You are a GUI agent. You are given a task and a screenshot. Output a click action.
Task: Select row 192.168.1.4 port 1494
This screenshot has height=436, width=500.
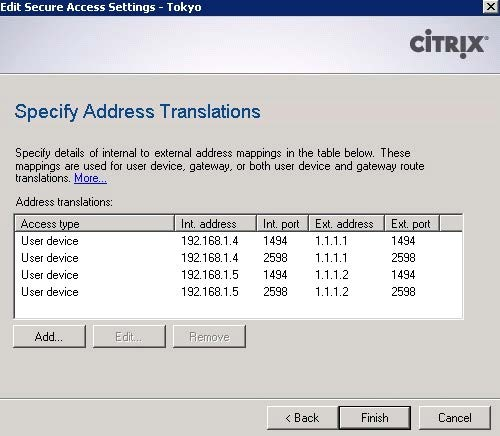[238, 241]
